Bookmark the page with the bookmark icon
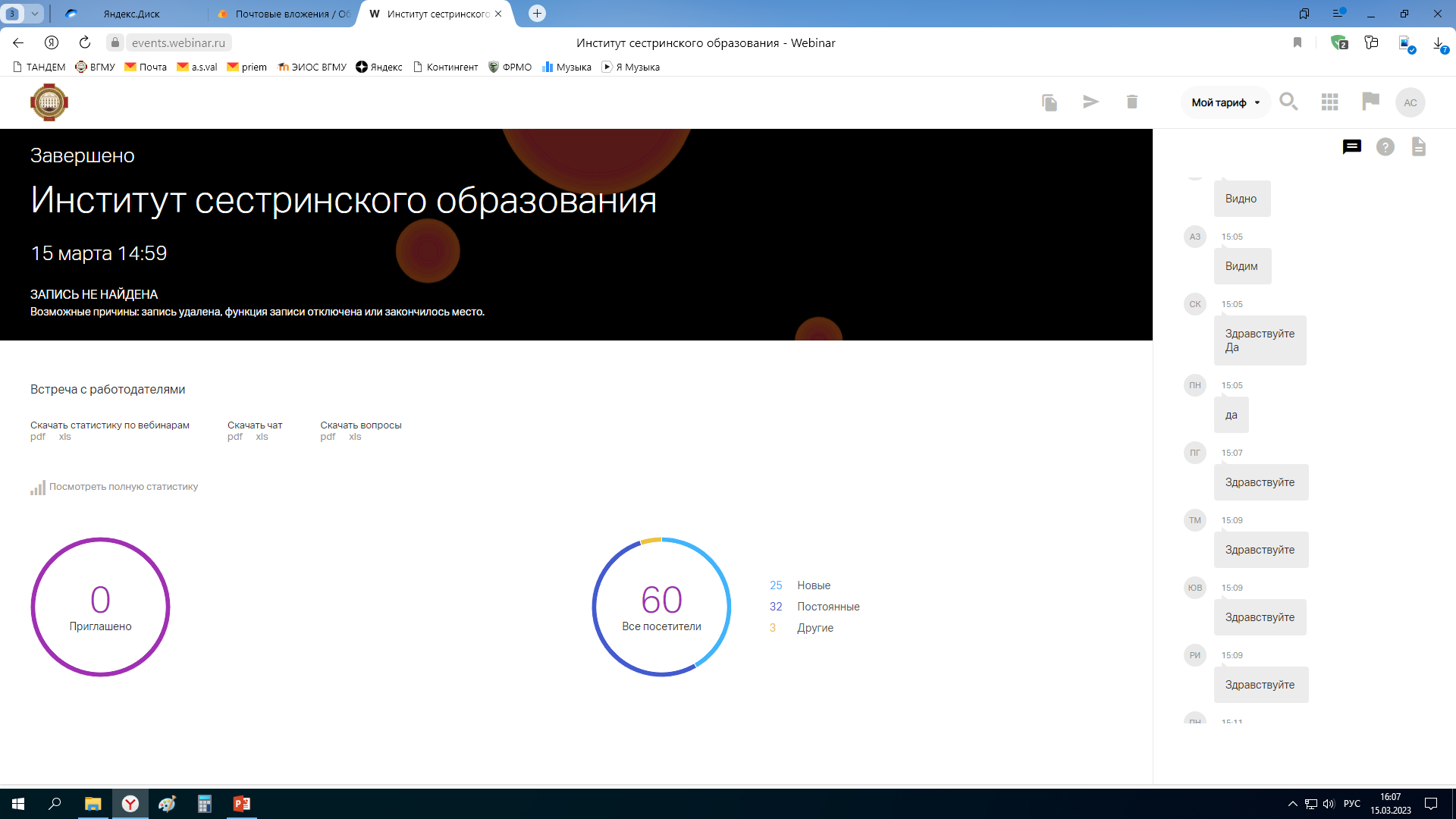 (1298, 42)
